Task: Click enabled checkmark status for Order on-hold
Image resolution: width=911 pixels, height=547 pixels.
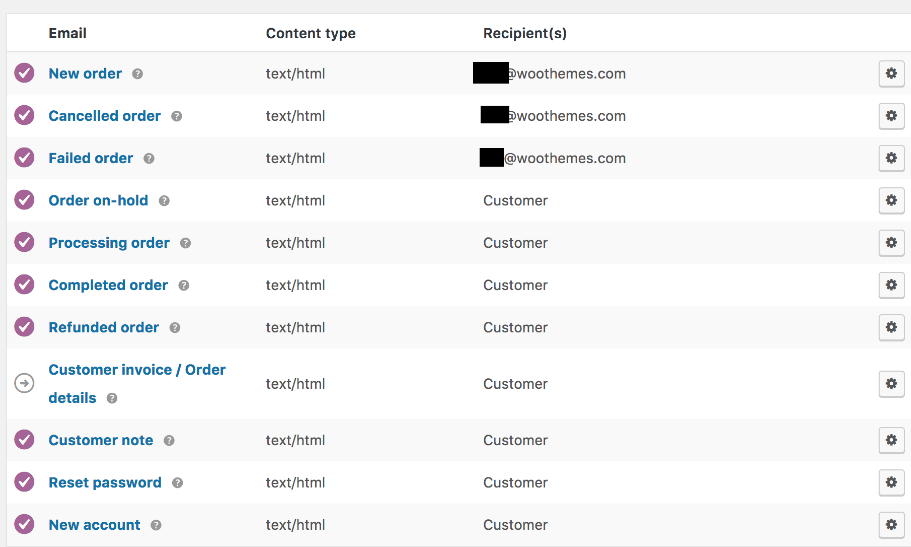Action: (x=24, y=200)
